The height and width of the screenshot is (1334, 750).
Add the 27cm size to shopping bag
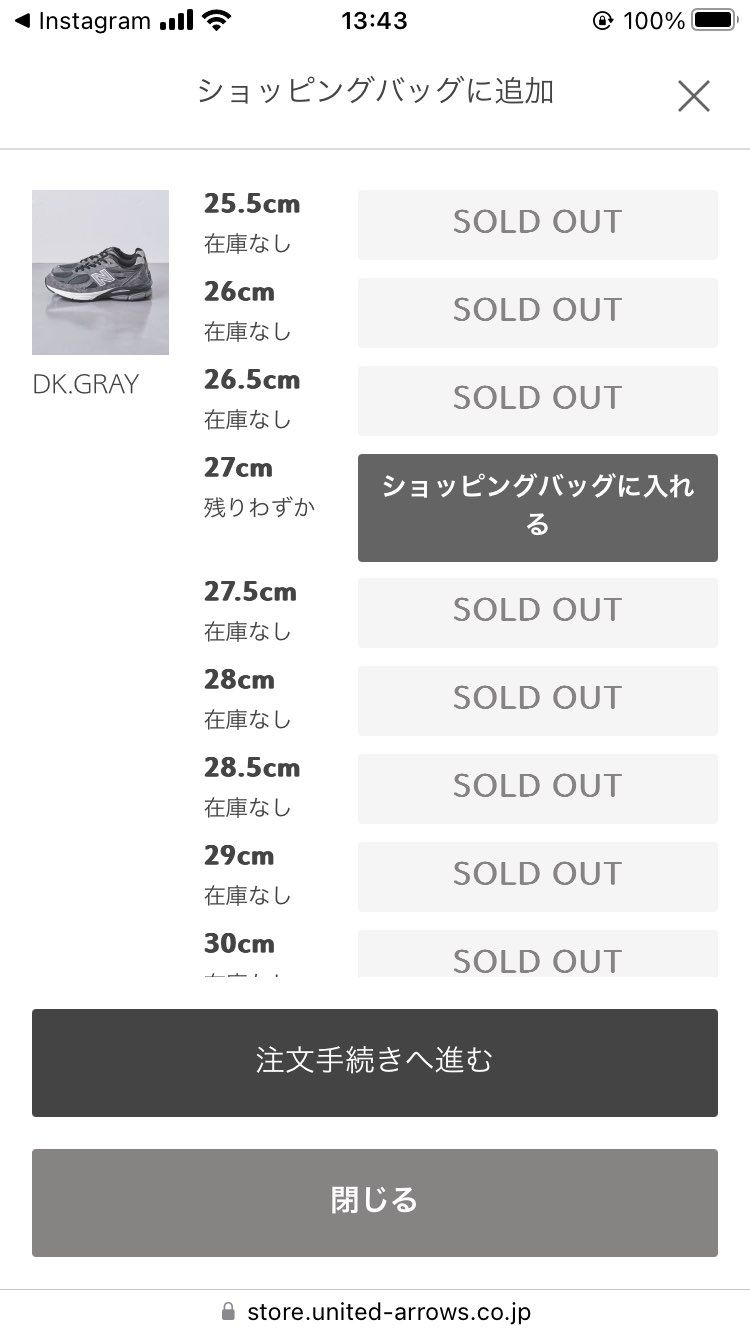coord(537,507)
